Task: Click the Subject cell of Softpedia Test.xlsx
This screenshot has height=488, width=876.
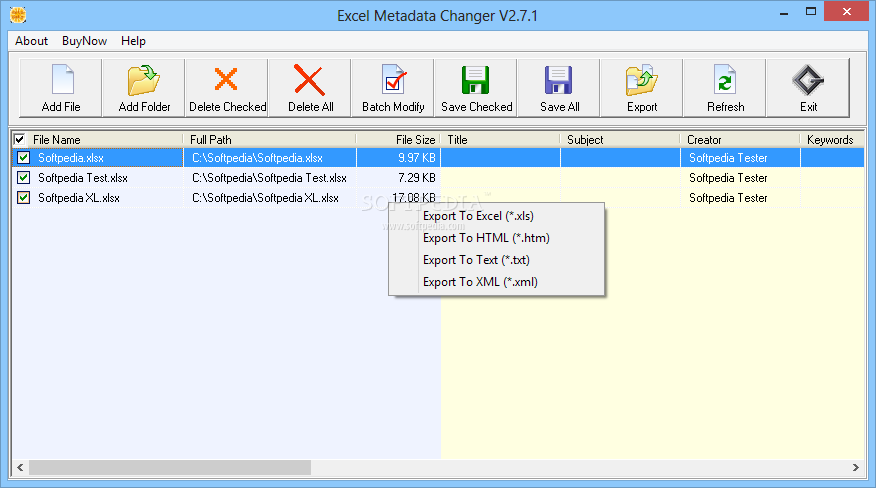Action: [620, 178]
